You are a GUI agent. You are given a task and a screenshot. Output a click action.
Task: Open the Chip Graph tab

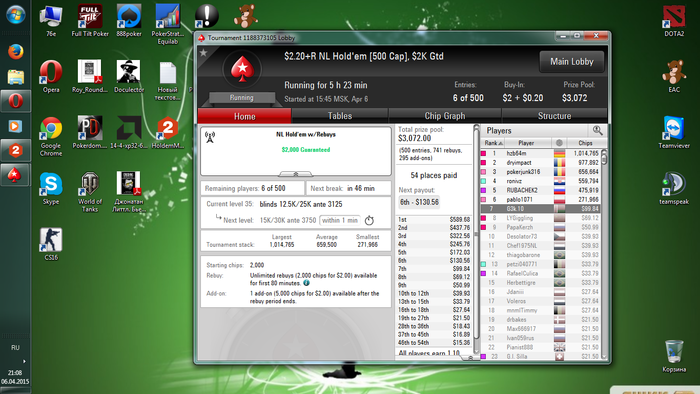point(445,116)
